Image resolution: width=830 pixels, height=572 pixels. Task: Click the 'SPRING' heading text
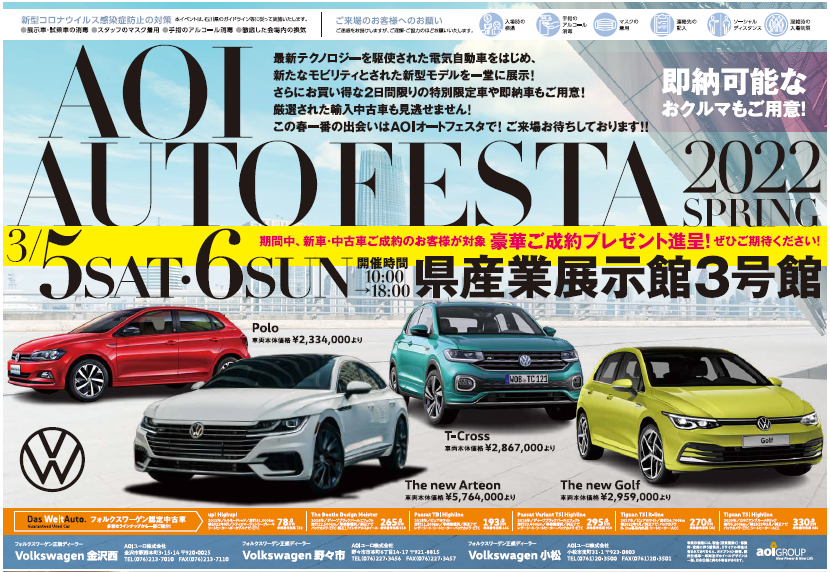coord(751,212)
